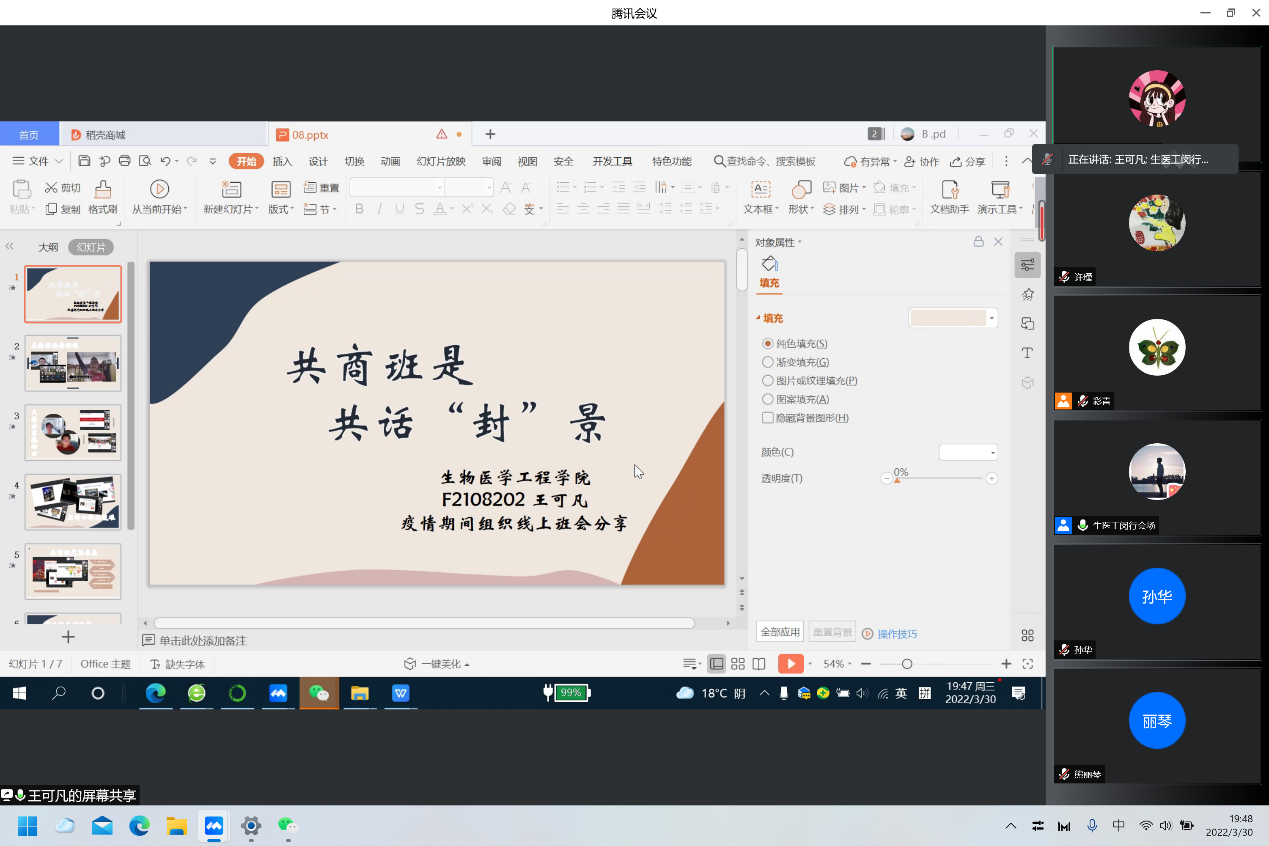
Task: Open the Insert (插入) ribbon tab
Action: point(282,161)
